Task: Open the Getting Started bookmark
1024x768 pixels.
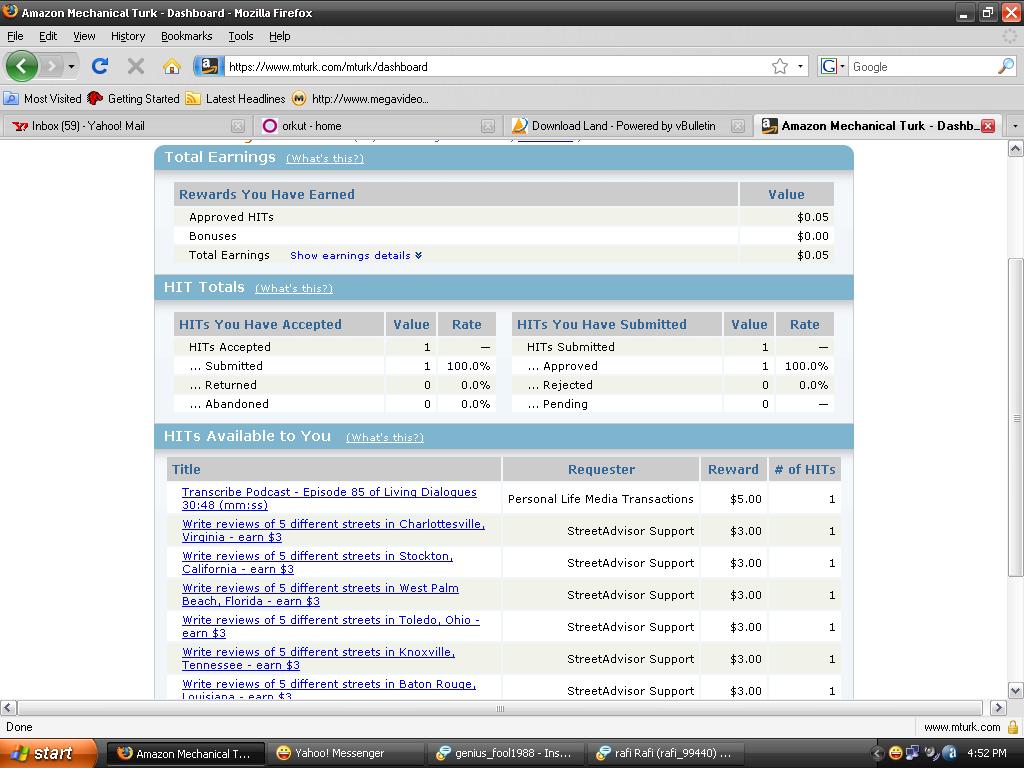Action: (x=133, y=99)
